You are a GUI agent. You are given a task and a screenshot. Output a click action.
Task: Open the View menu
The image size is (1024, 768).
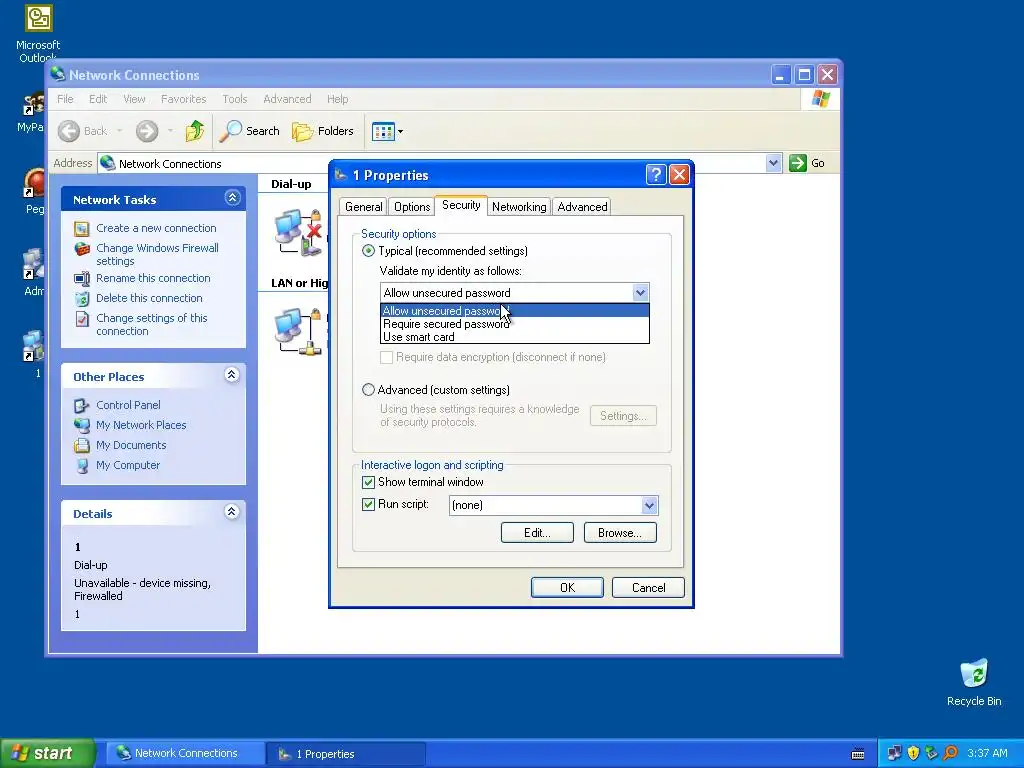click(x=134, y=99)
